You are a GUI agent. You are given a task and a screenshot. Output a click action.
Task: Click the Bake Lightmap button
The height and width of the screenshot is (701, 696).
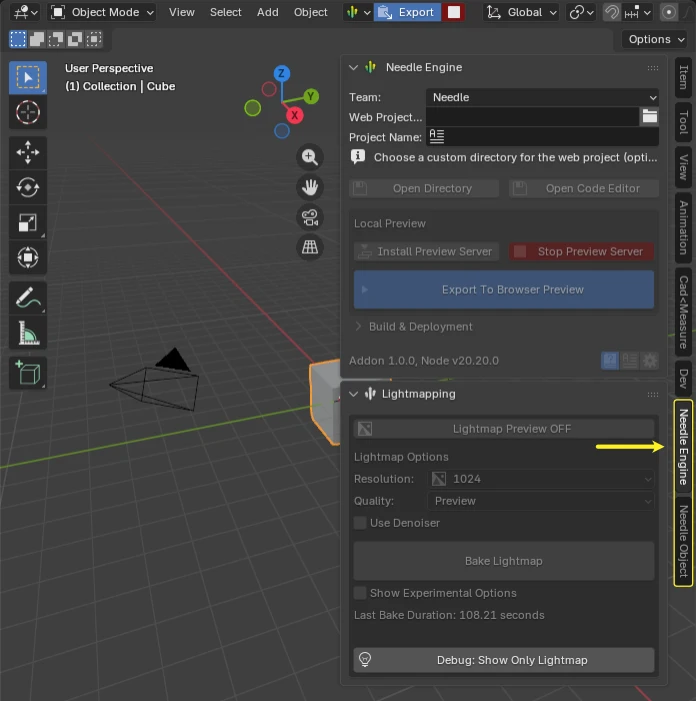click(x=504, y=561)
